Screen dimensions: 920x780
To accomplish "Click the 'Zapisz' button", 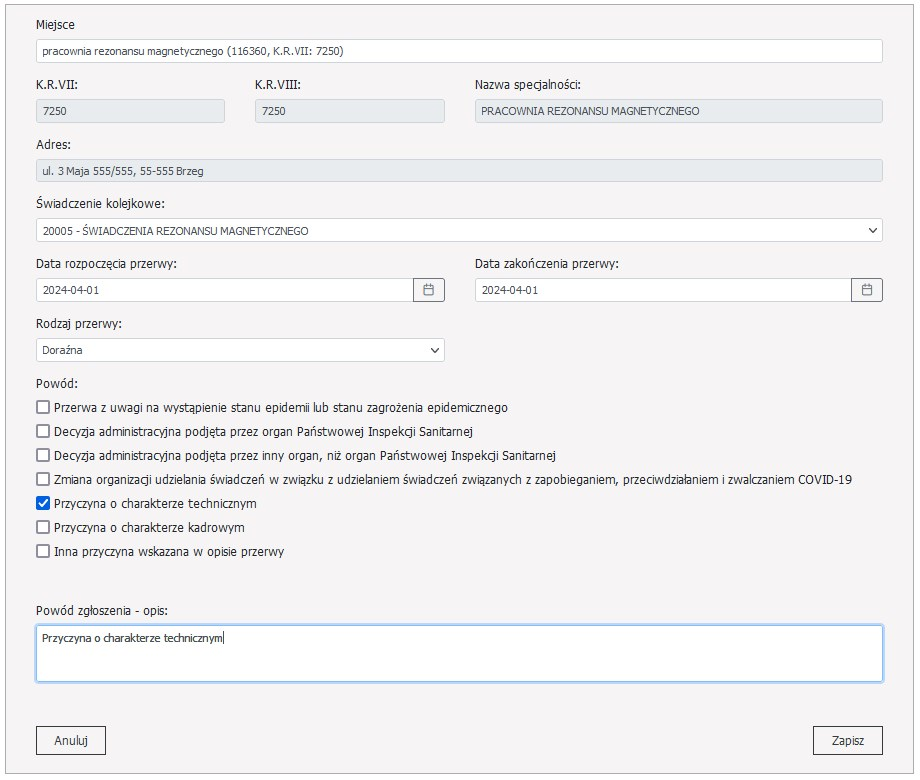I will click(847, 741).
